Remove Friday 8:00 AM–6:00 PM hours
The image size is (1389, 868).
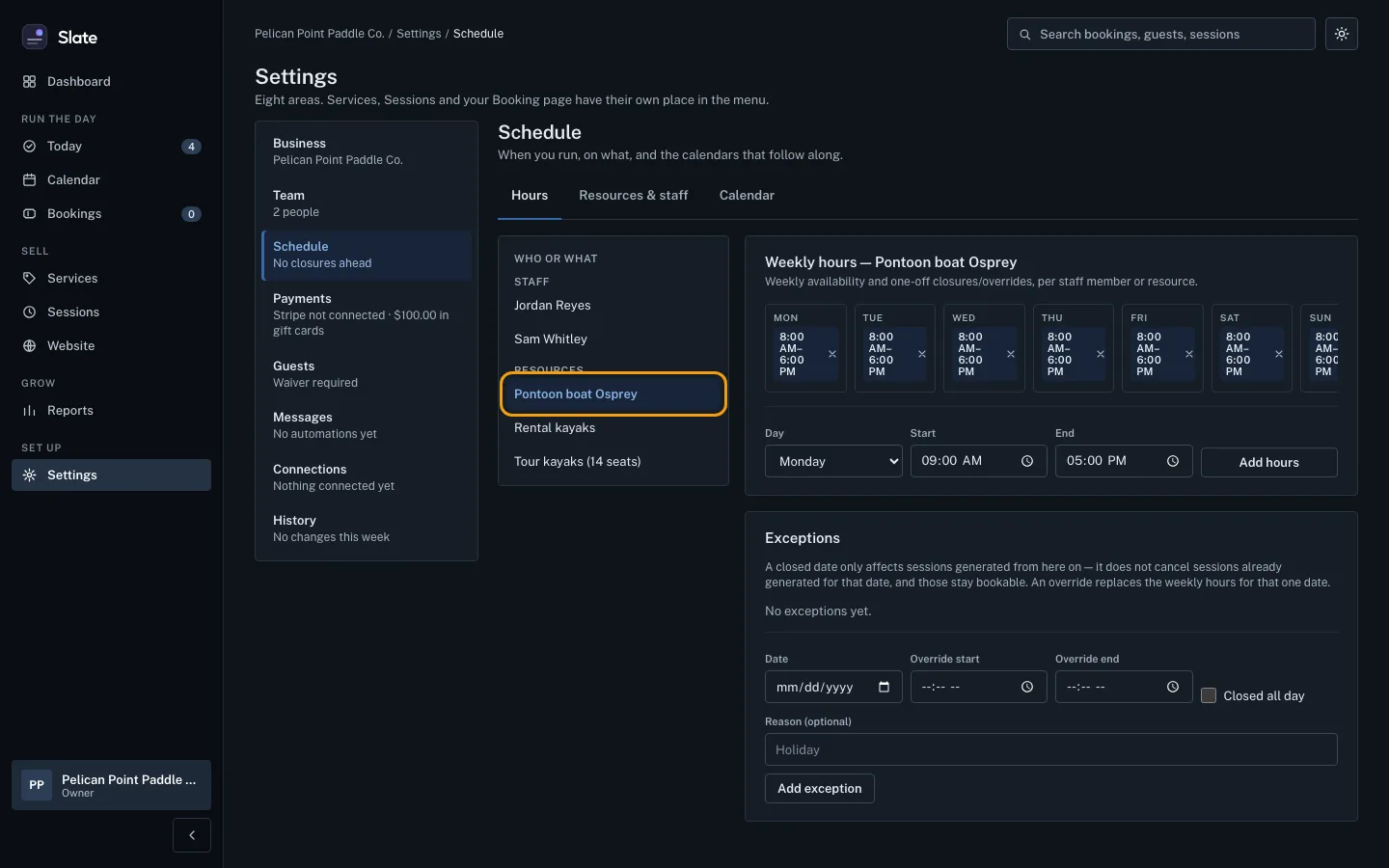(1189, 354)
